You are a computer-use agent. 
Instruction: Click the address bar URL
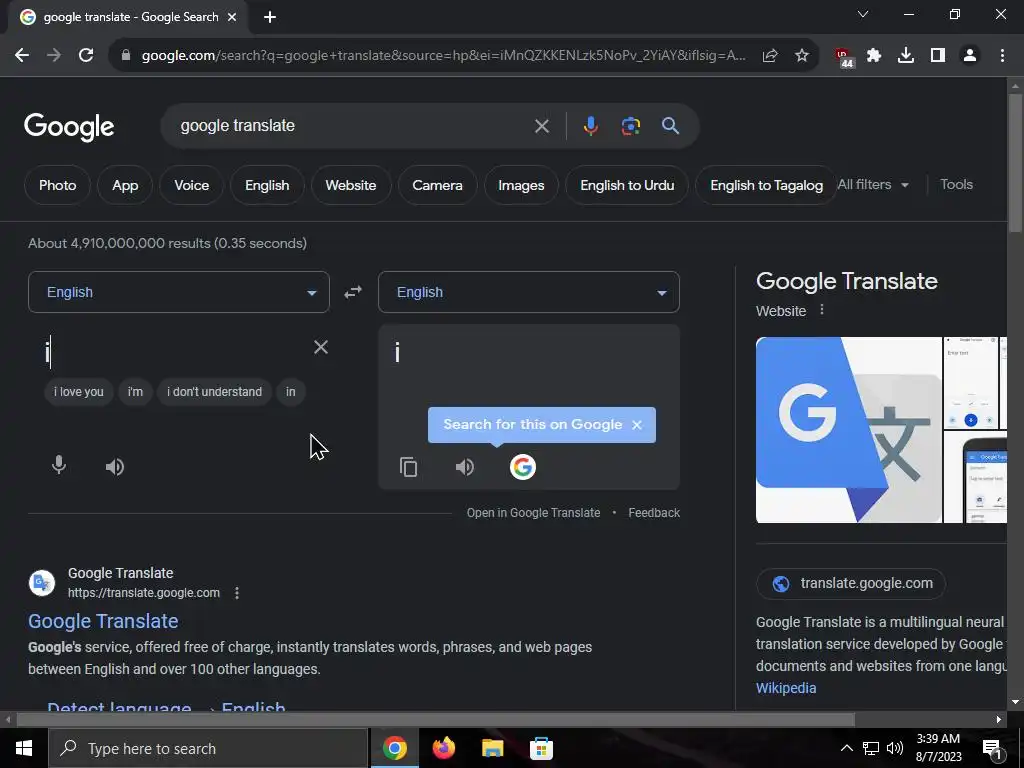coord(443,56)
